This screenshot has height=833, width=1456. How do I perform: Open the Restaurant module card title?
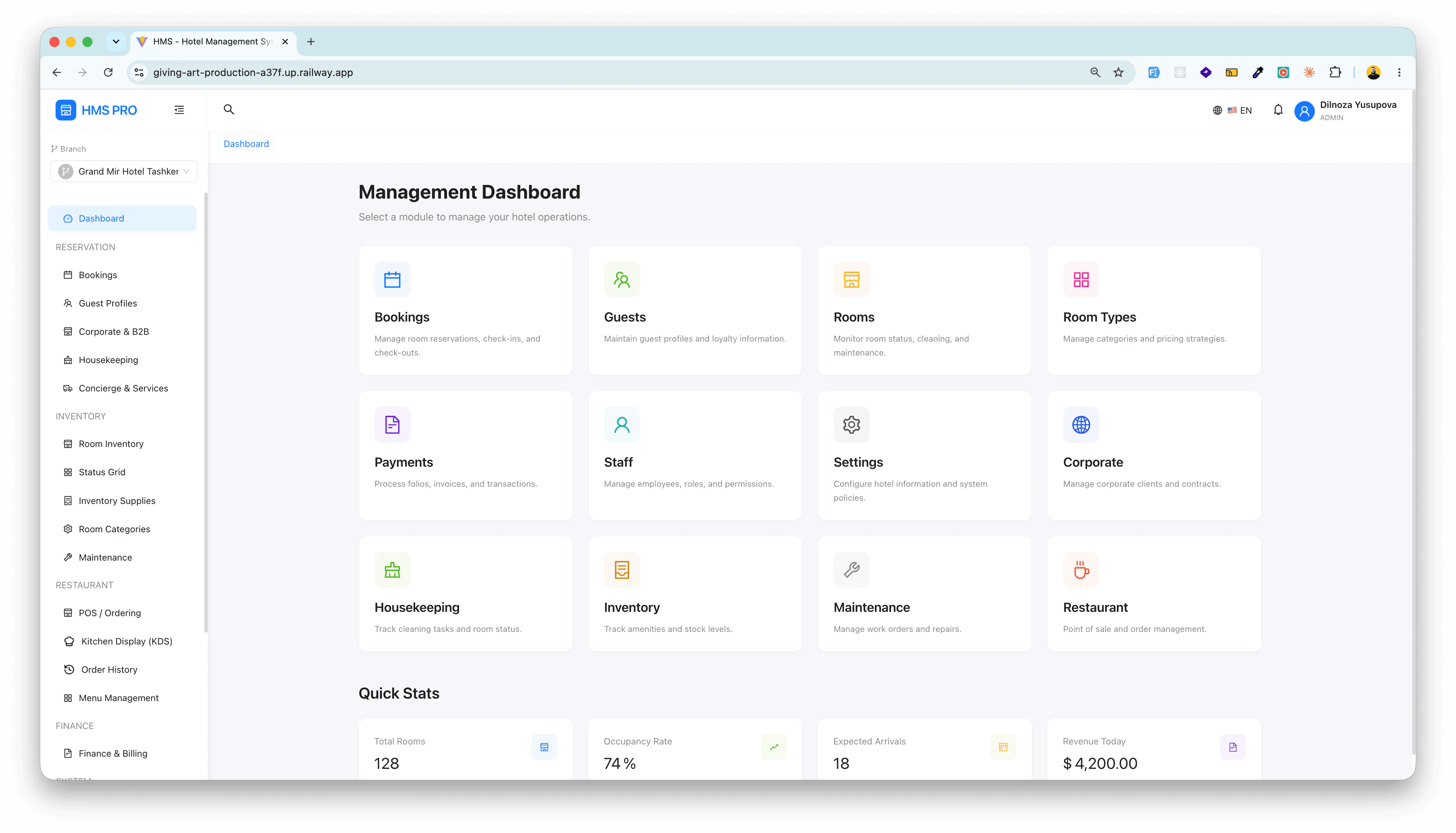tap(1095, 608)
